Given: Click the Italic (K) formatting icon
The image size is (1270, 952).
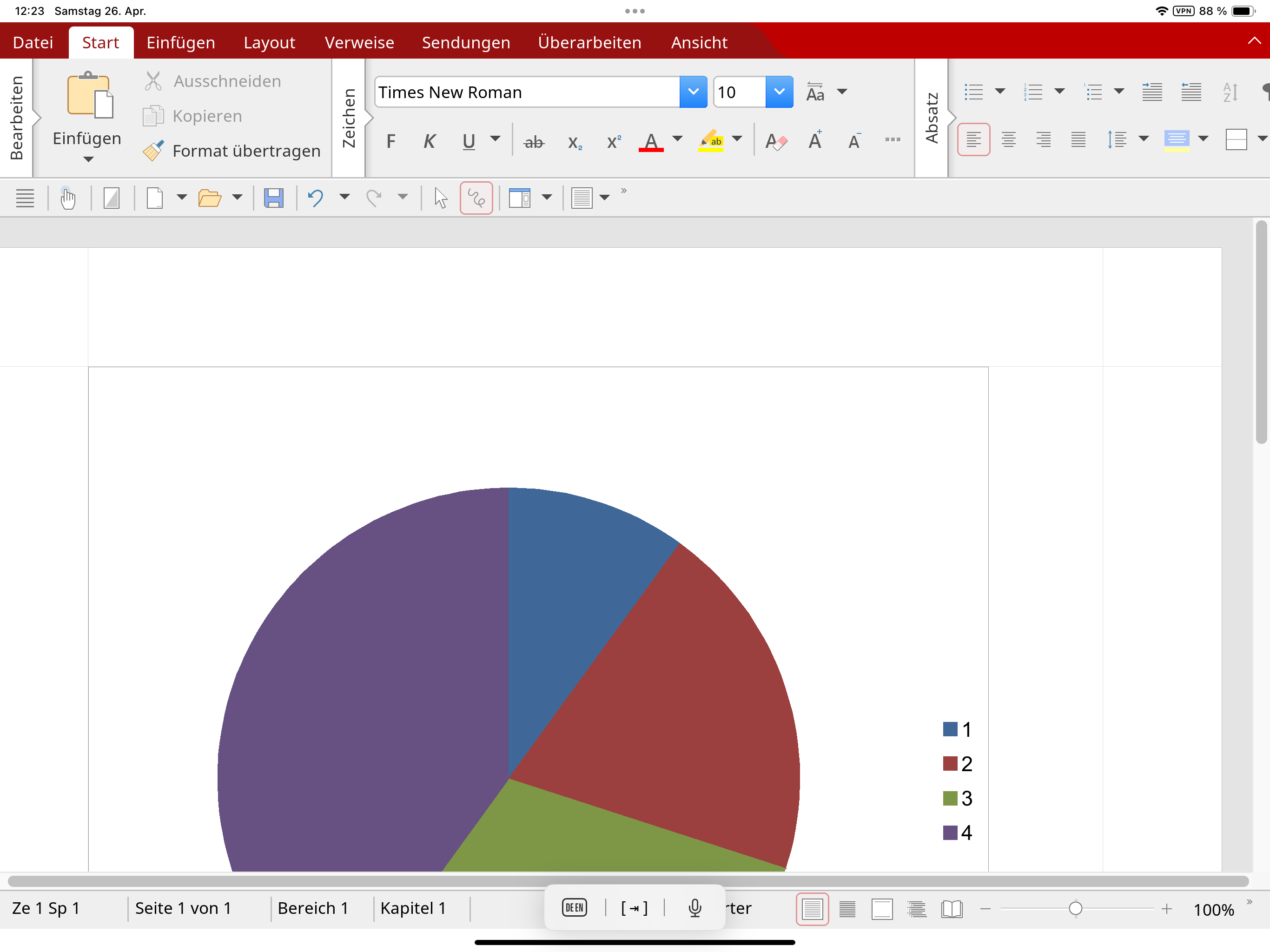Looking at the screenshot, I should point(429,141).
